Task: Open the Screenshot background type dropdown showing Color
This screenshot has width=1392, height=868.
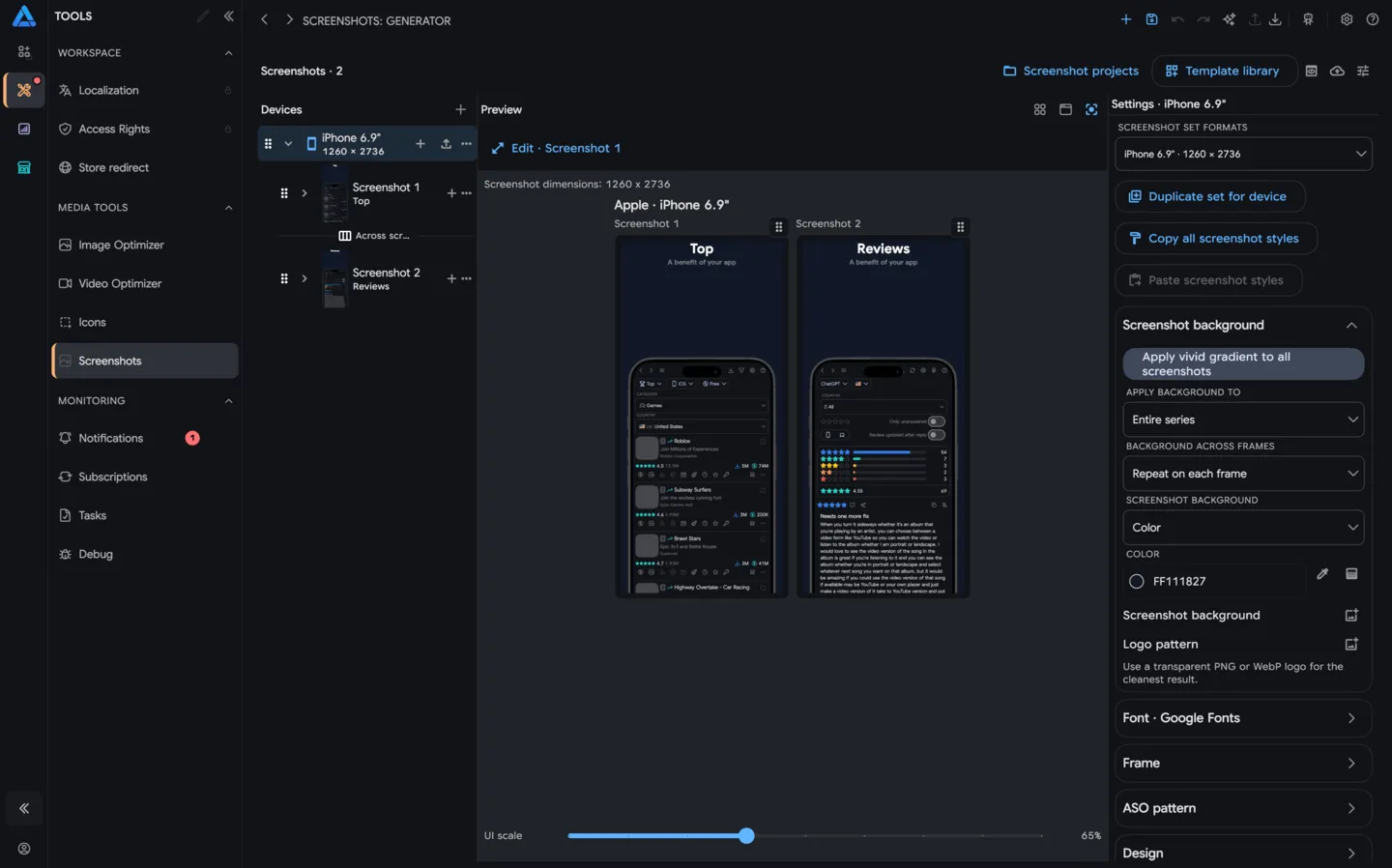Action: (x=1243, y=528)
